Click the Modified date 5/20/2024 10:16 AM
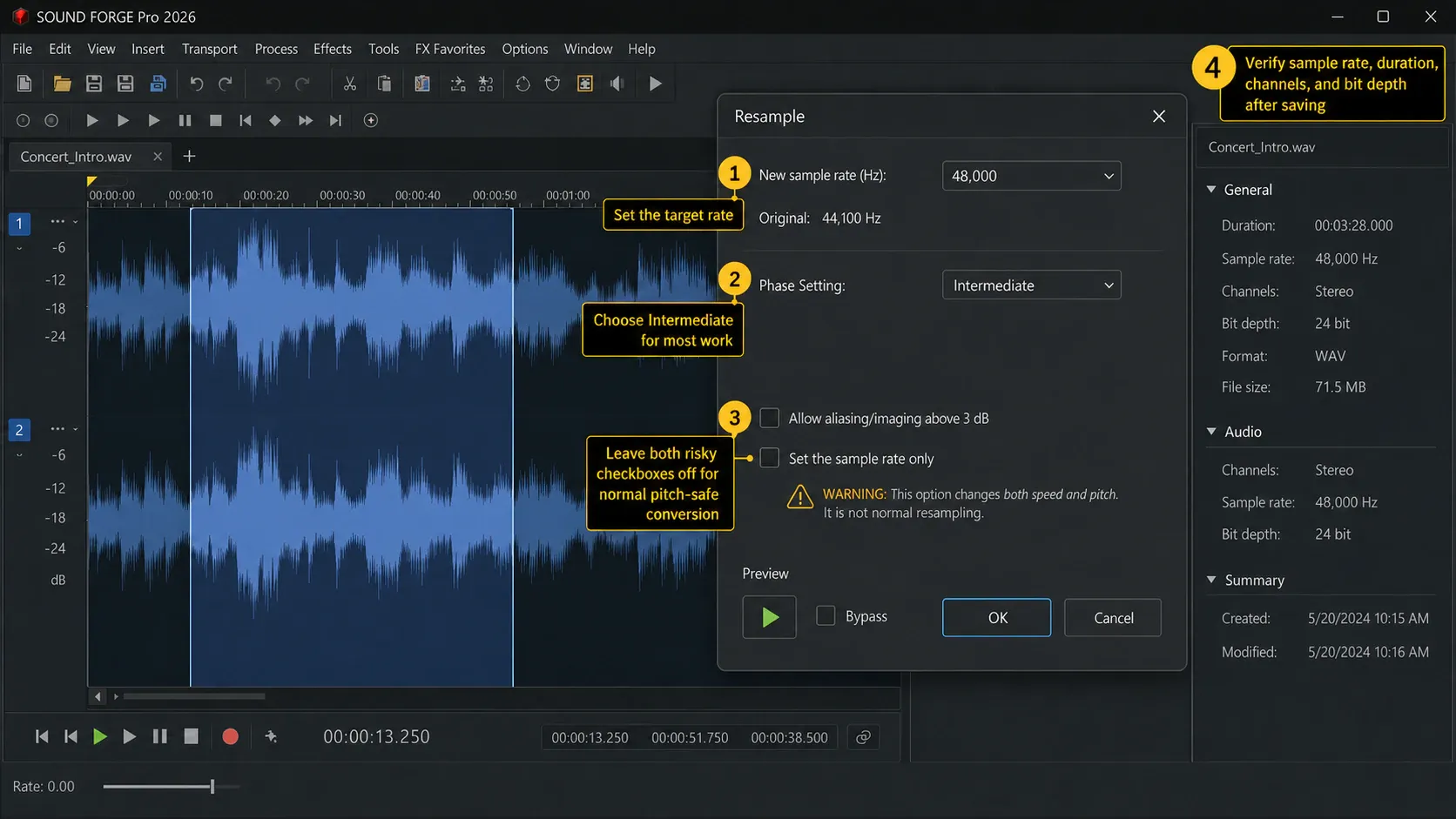Image resolution: width=1456 pixels, height=819 pixels. point(1368,652)
